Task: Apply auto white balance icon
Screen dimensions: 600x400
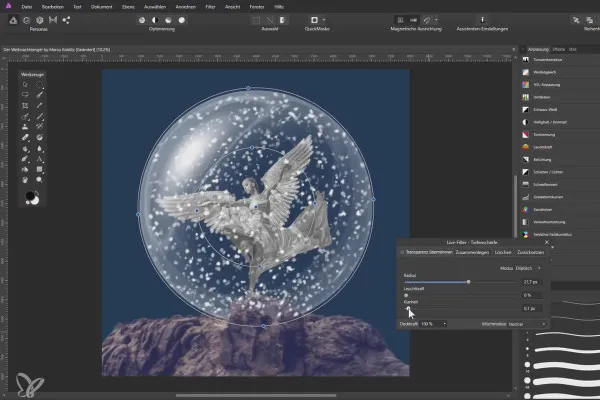Action: 182,20
